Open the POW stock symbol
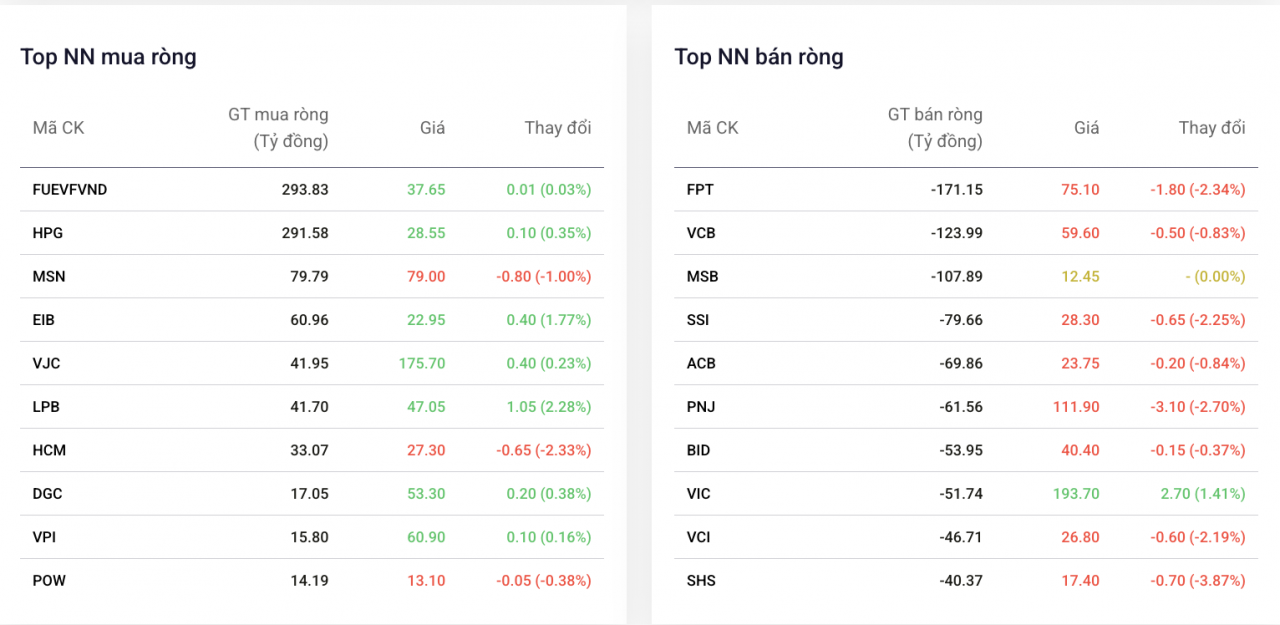The image size is (1280, 625). click(x=49, y=580)
